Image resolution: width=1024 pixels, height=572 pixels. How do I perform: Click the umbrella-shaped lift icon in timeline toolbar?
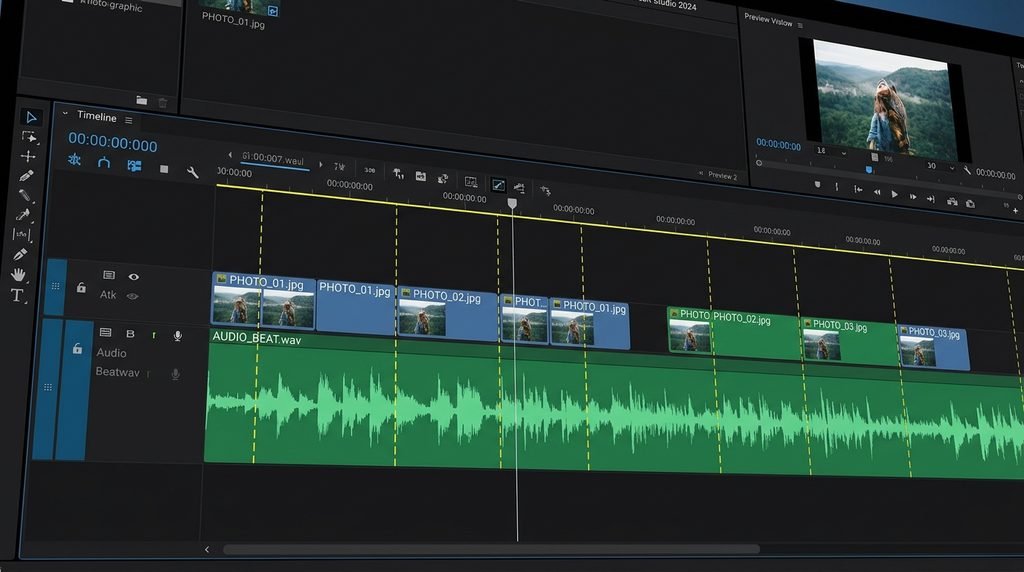pos(398,174)
